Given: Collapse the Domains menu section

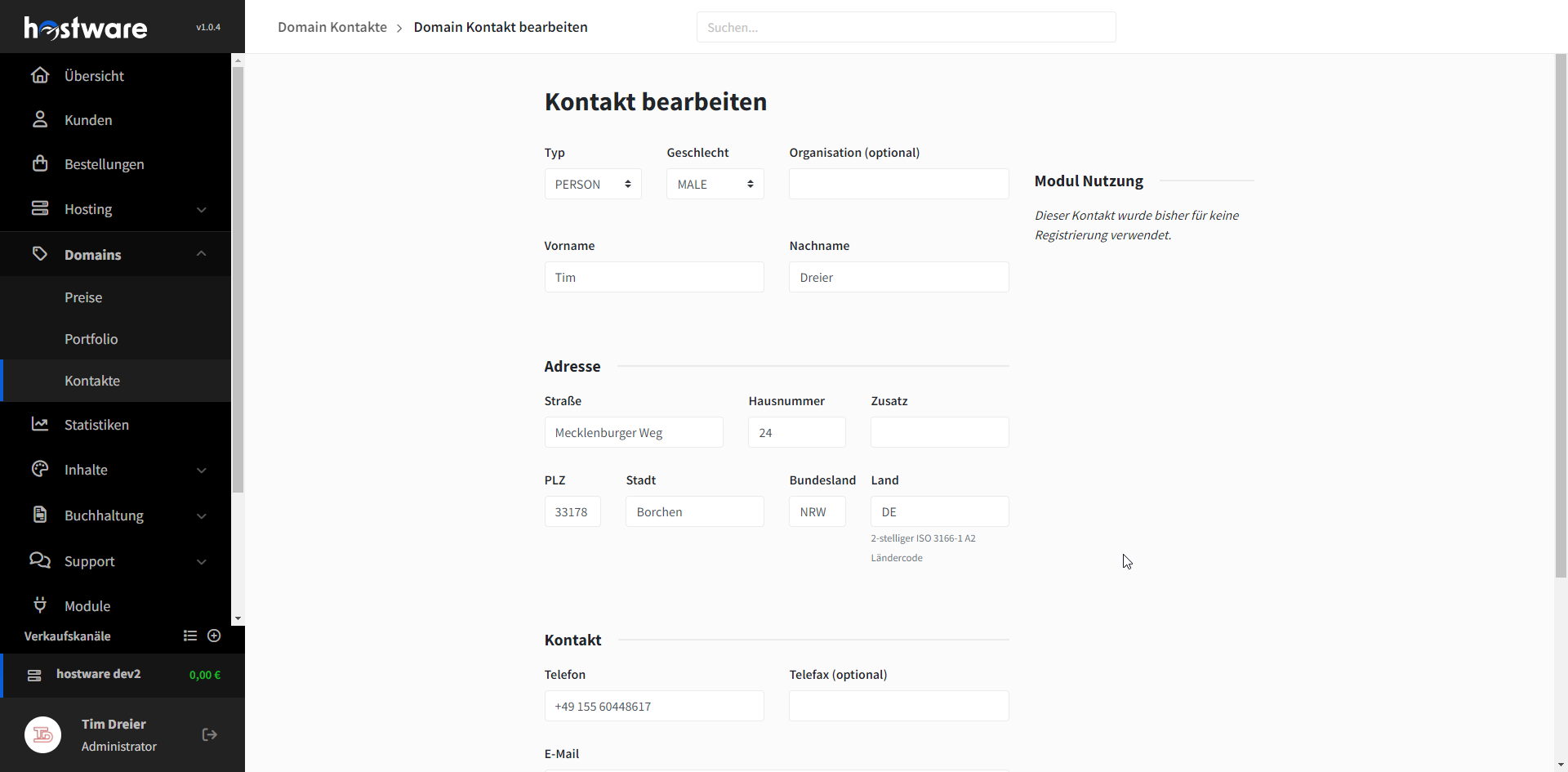Looking at the screenshot, I should [201, 255].
